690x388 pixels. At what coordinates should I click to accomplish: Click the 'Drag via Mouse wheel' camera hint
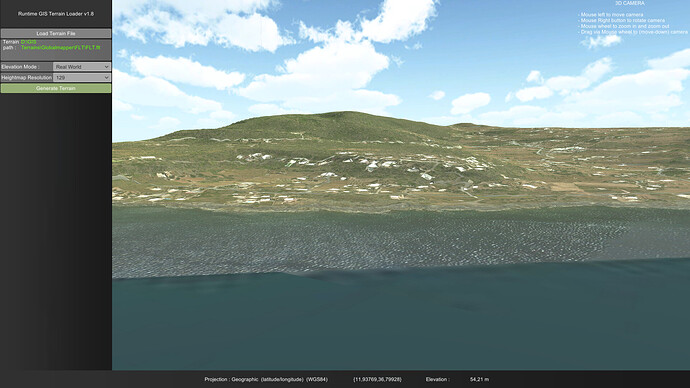(x=633, y=32)
